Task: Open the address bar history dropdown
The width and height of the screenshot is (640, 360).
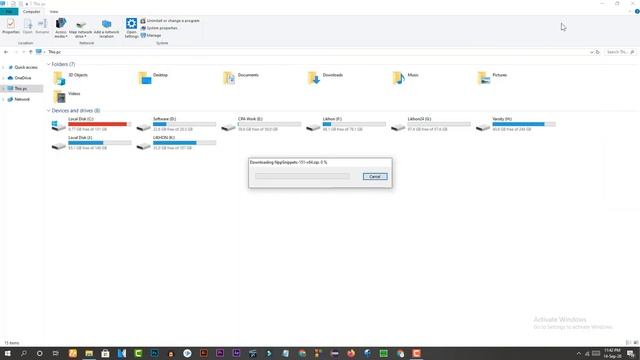Action: [x=591, y=52]
